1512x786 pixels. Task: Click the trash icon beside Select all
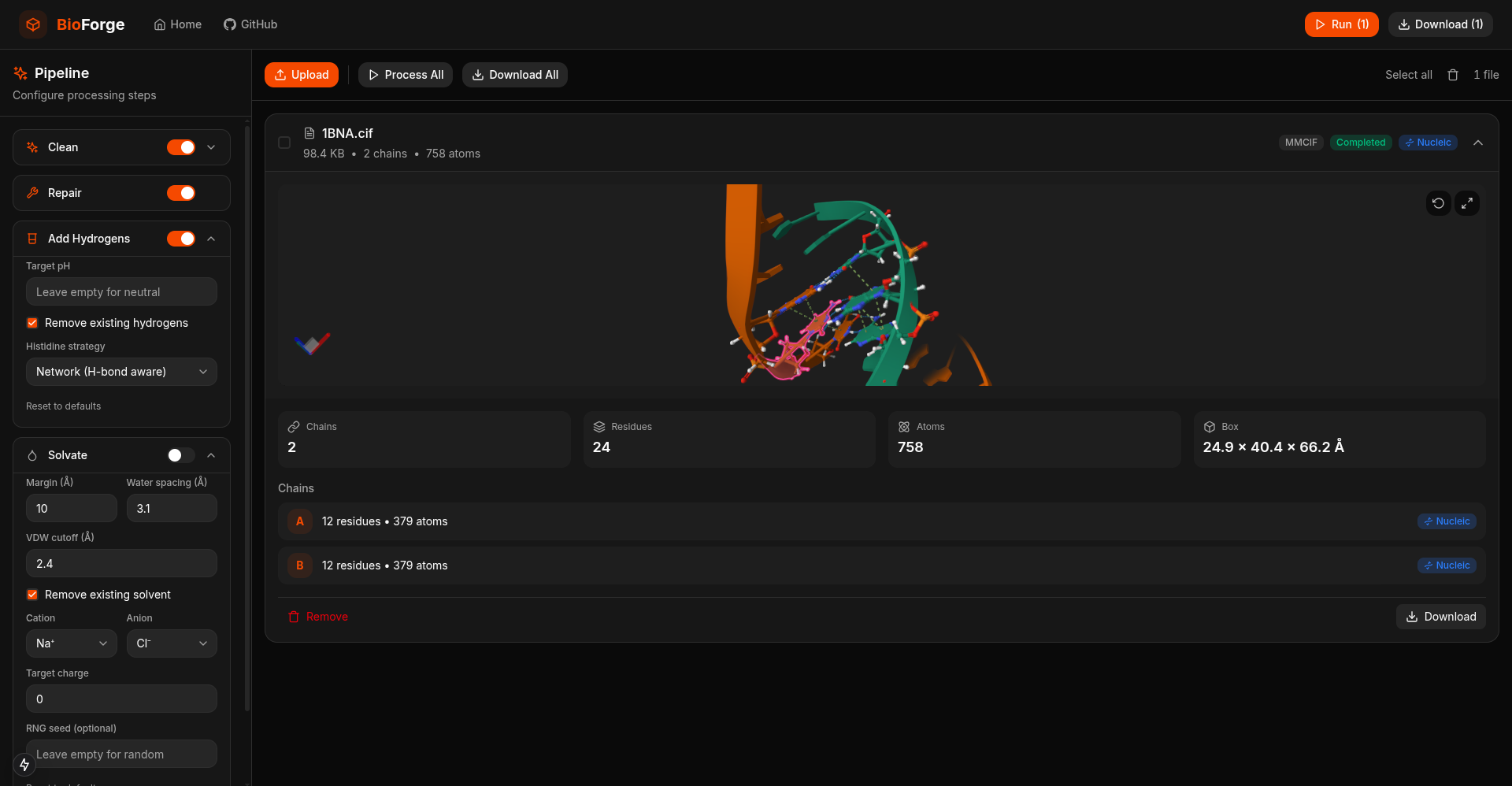point(1453,75)
